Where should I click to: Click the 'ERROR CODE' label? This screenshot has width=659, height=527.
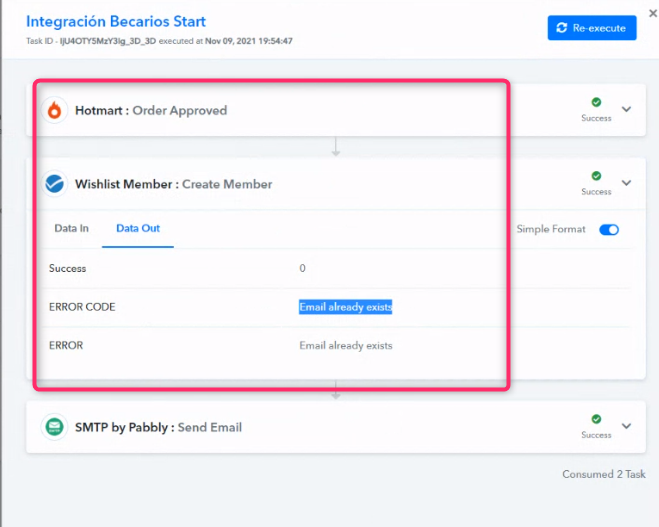pos(82,307)
